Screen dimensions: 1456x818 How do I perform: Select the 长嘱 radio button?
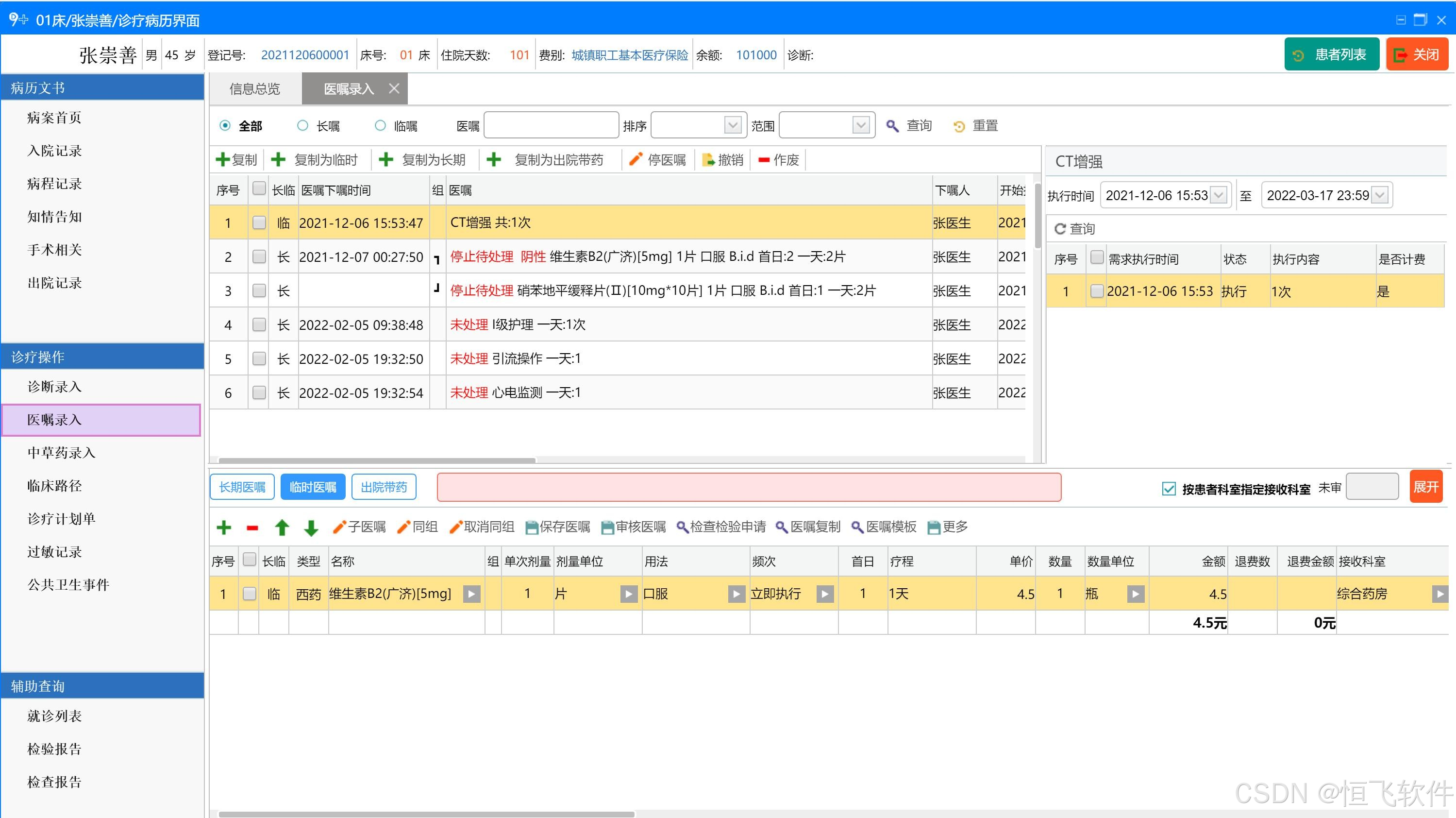pos(302,126)
